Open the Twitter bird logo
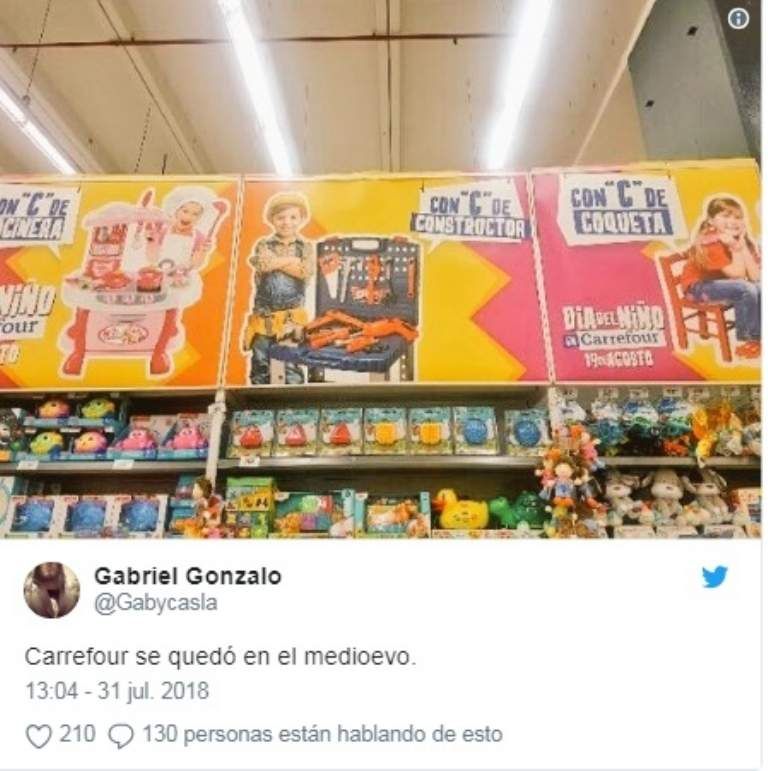768x771 pixels. pyautogui.click(x=714, y=577)
